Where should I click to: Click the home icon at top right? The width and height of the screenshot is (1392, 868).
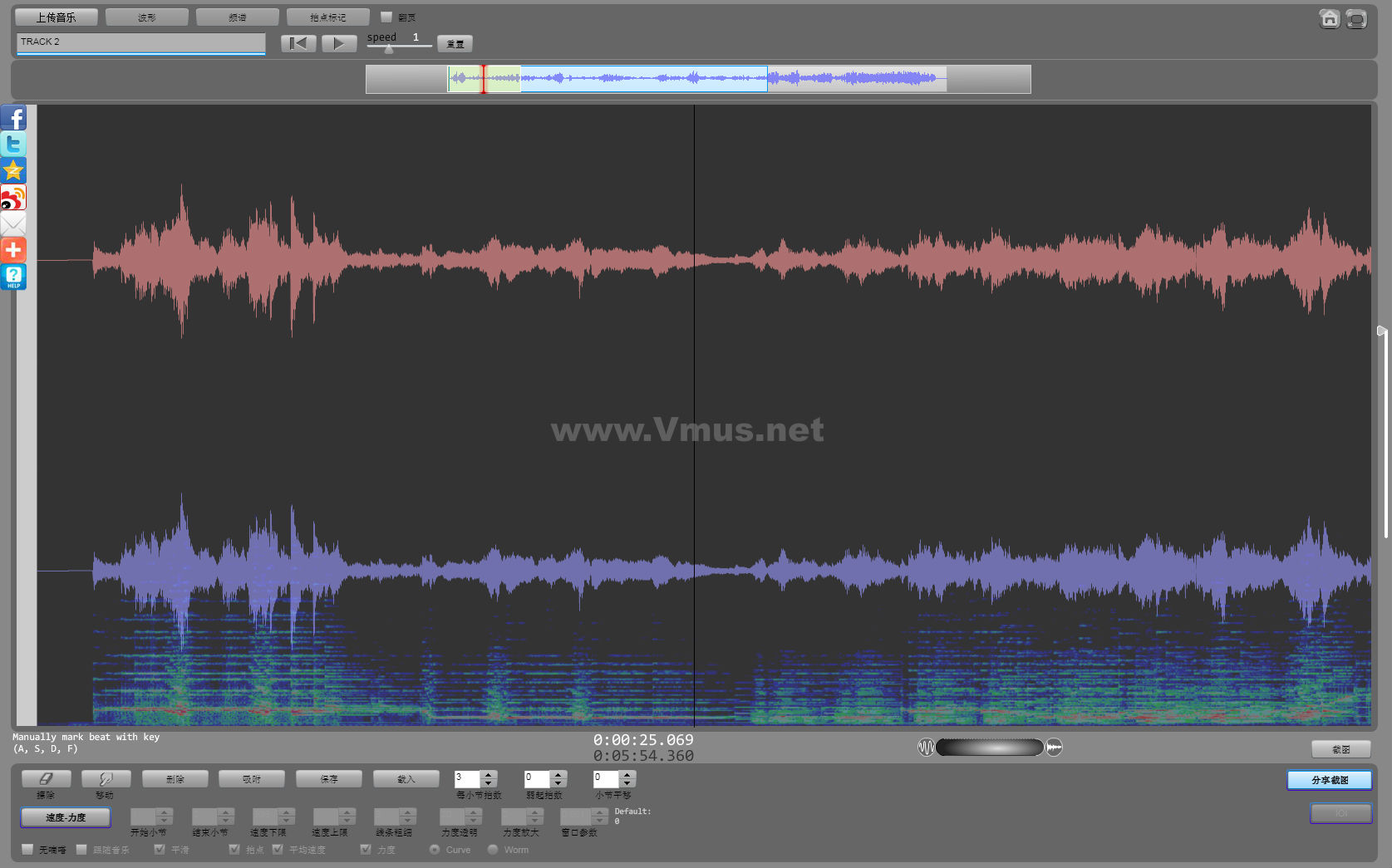pos(1329,19)
